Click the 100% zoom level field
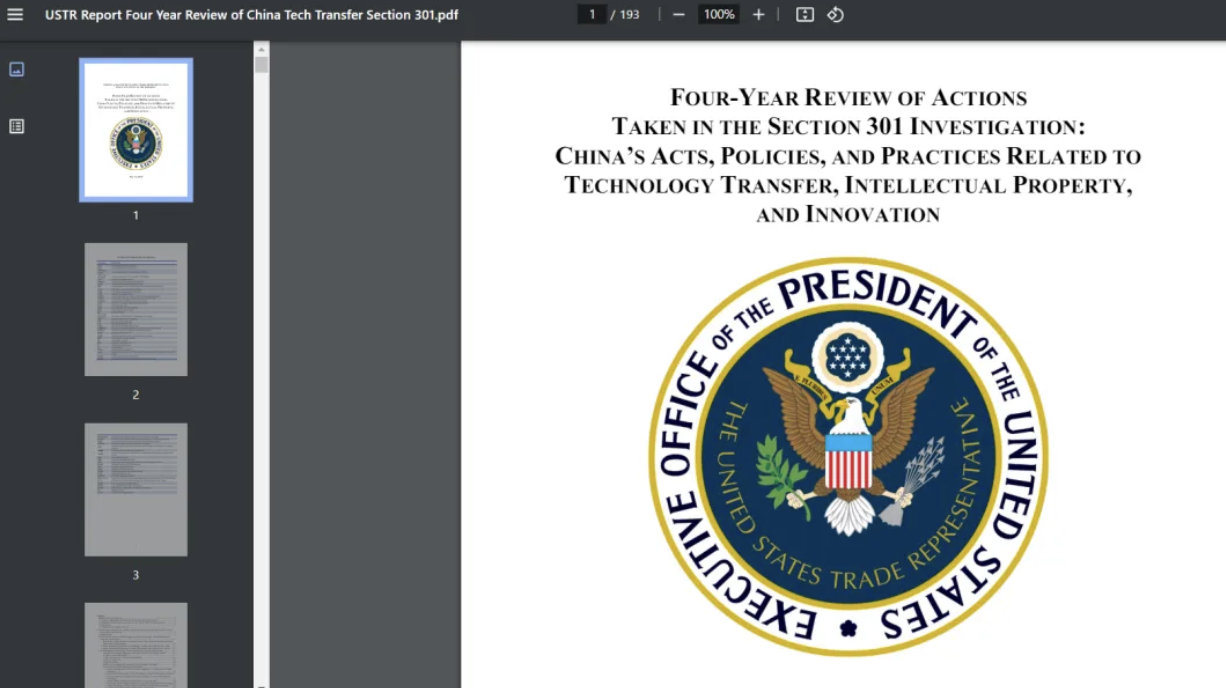 tap(718, 14)
